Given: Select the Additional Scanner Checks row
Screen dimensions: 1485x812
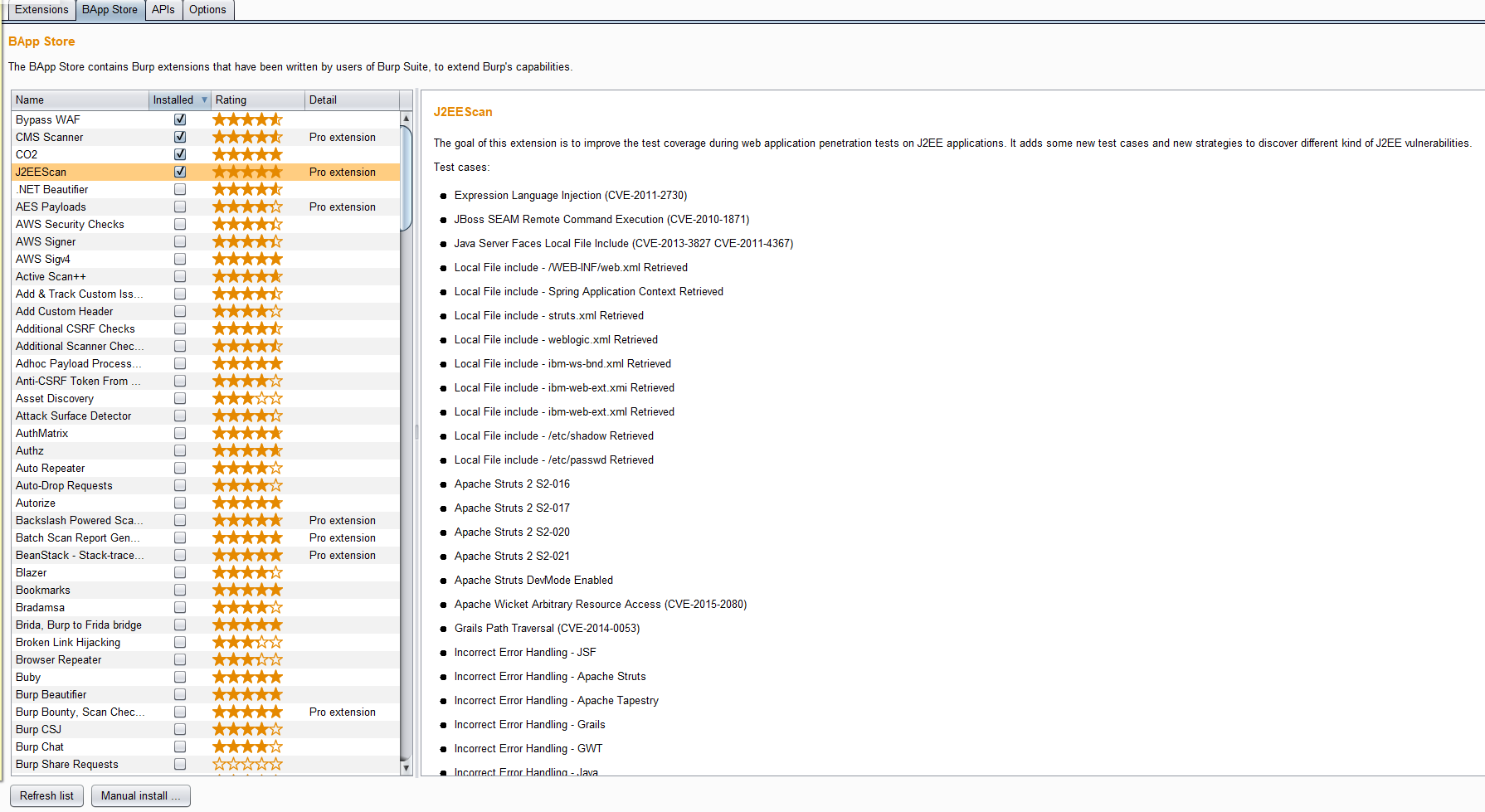Looking at the screenshot, I should (x=206, y=346).
